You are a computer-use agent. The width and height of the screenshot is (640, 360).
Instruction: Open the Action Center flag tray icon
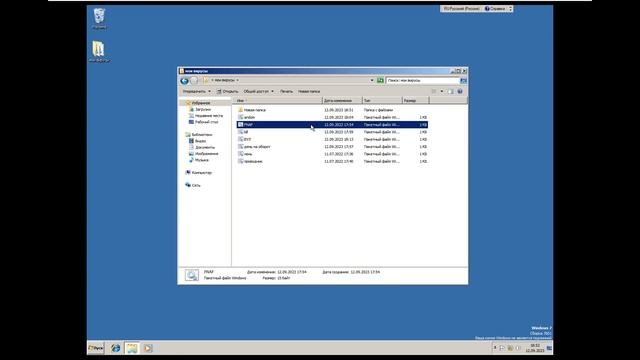point(502,348)
